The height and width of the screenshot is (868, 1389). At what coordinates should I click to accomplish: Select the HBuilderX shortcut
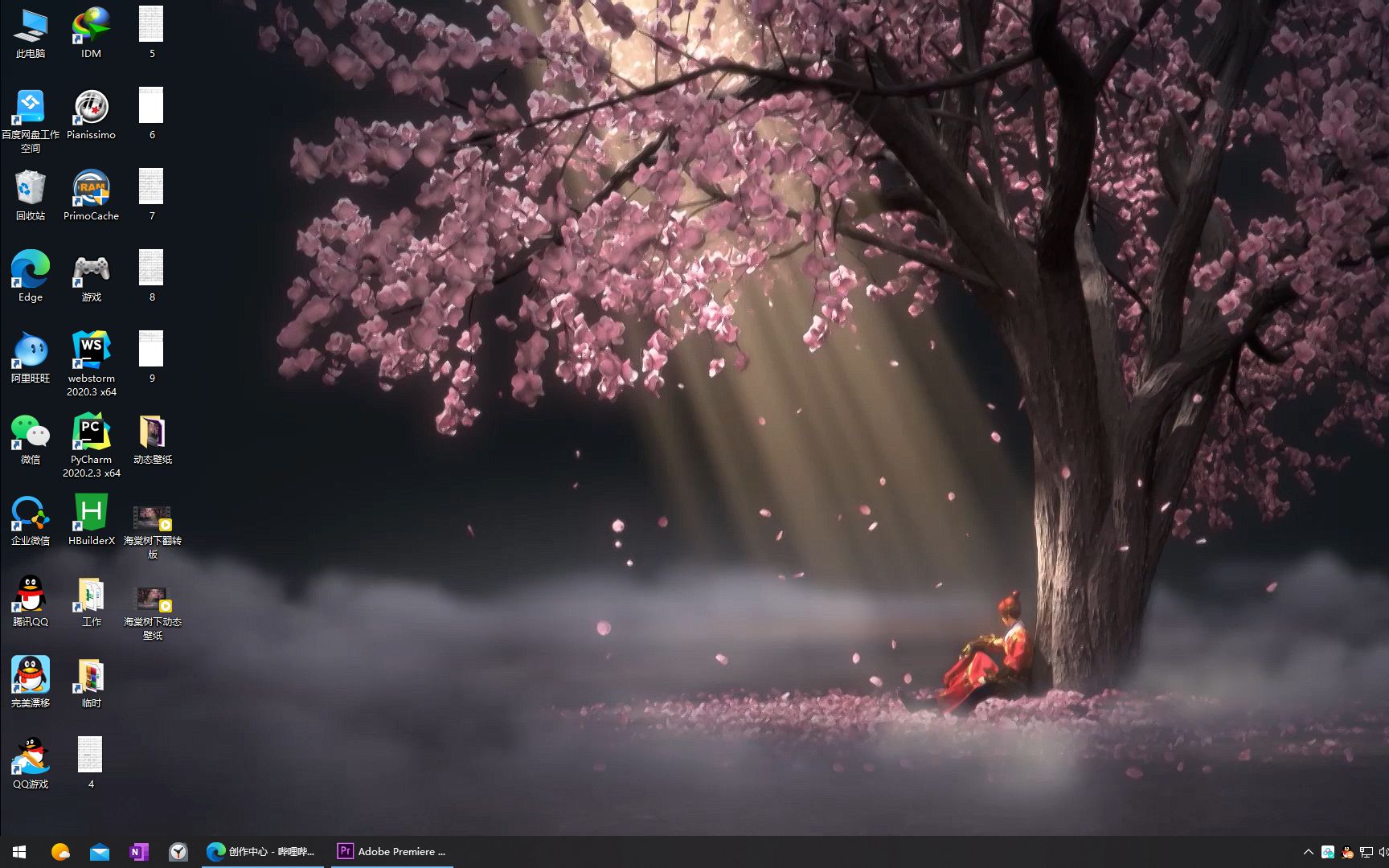click(91, 520)
